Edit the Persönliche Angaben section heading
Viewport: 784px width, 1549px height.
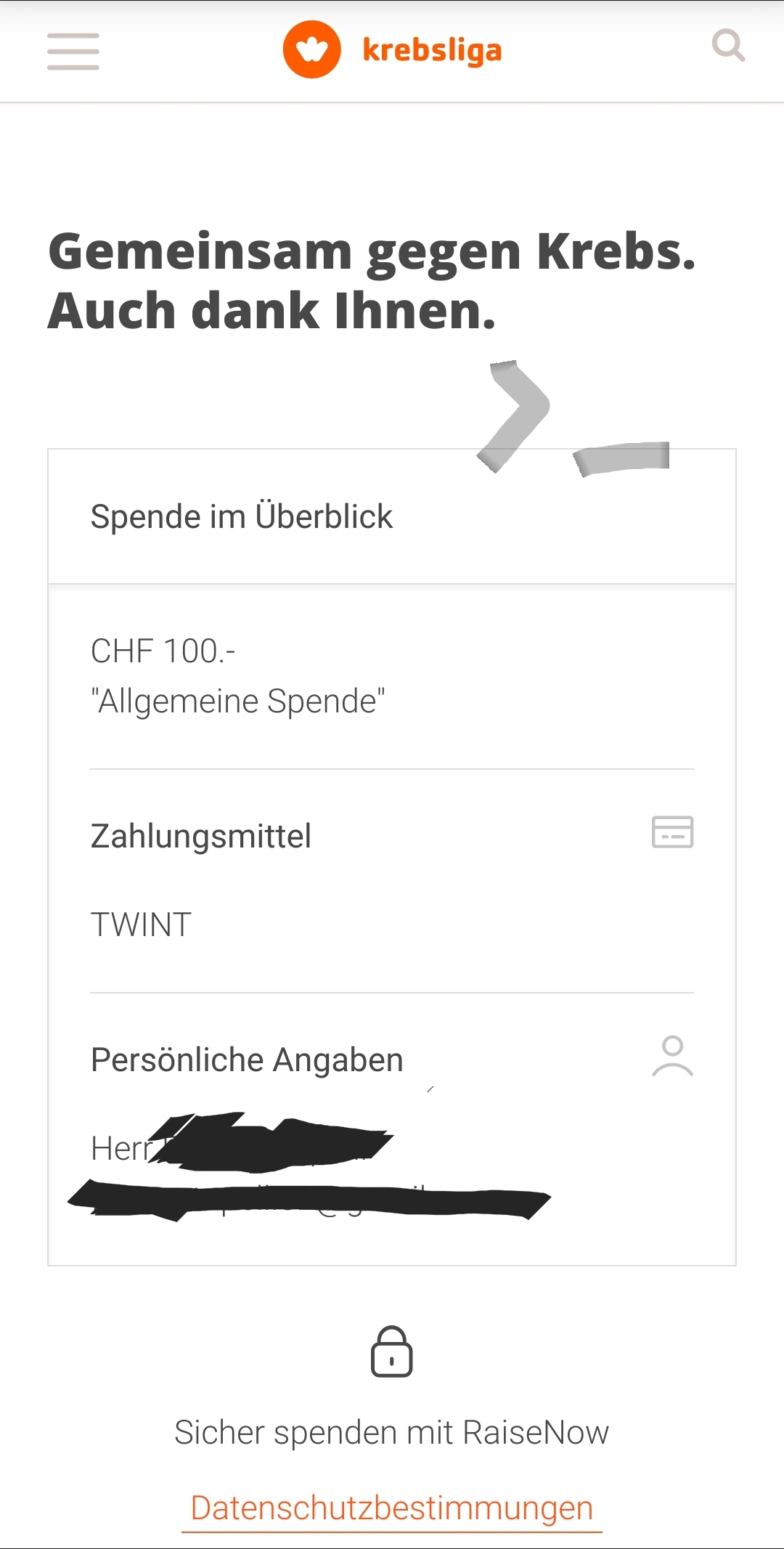click(247, 1060)
